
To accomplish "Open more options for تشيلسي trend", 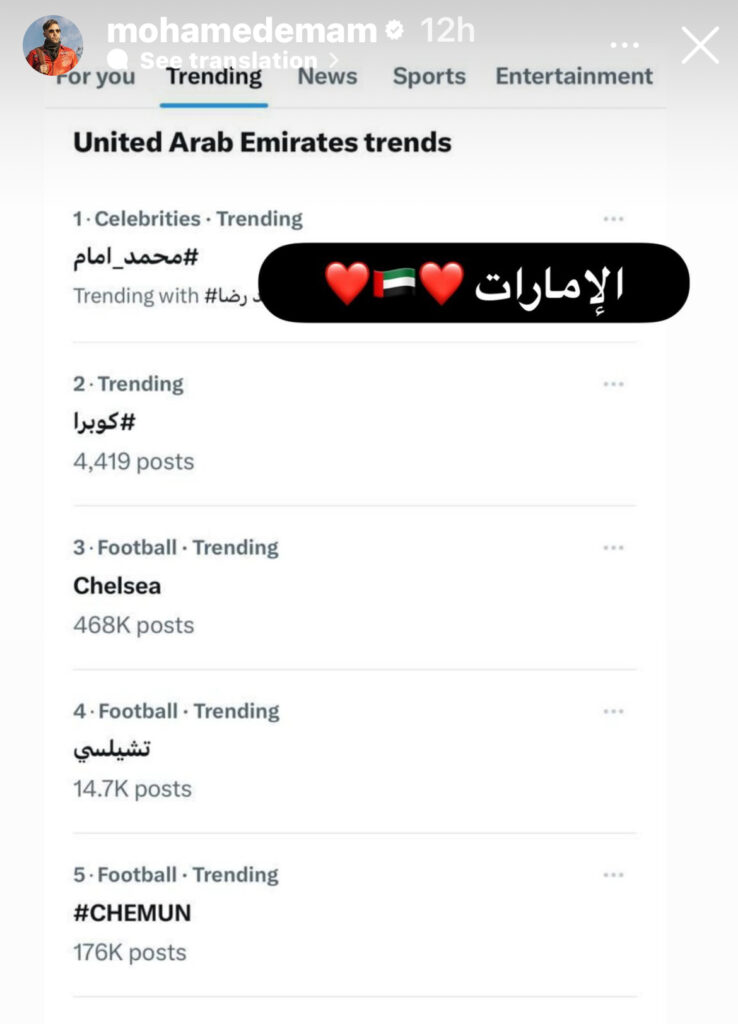I will 613,711.
